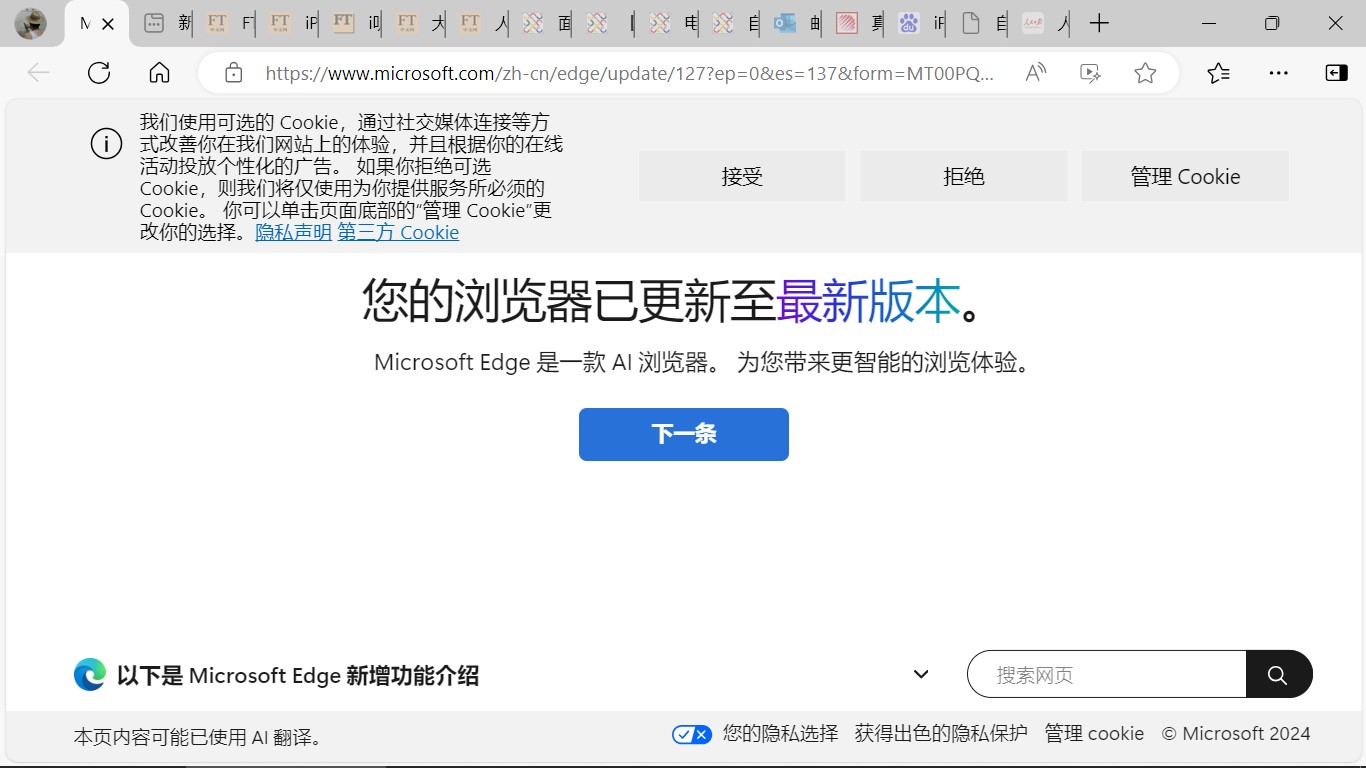The width and height of the screenshot is (1366, 768).
Task: Open the 隐私声明 link
Action: pos(293,232)
